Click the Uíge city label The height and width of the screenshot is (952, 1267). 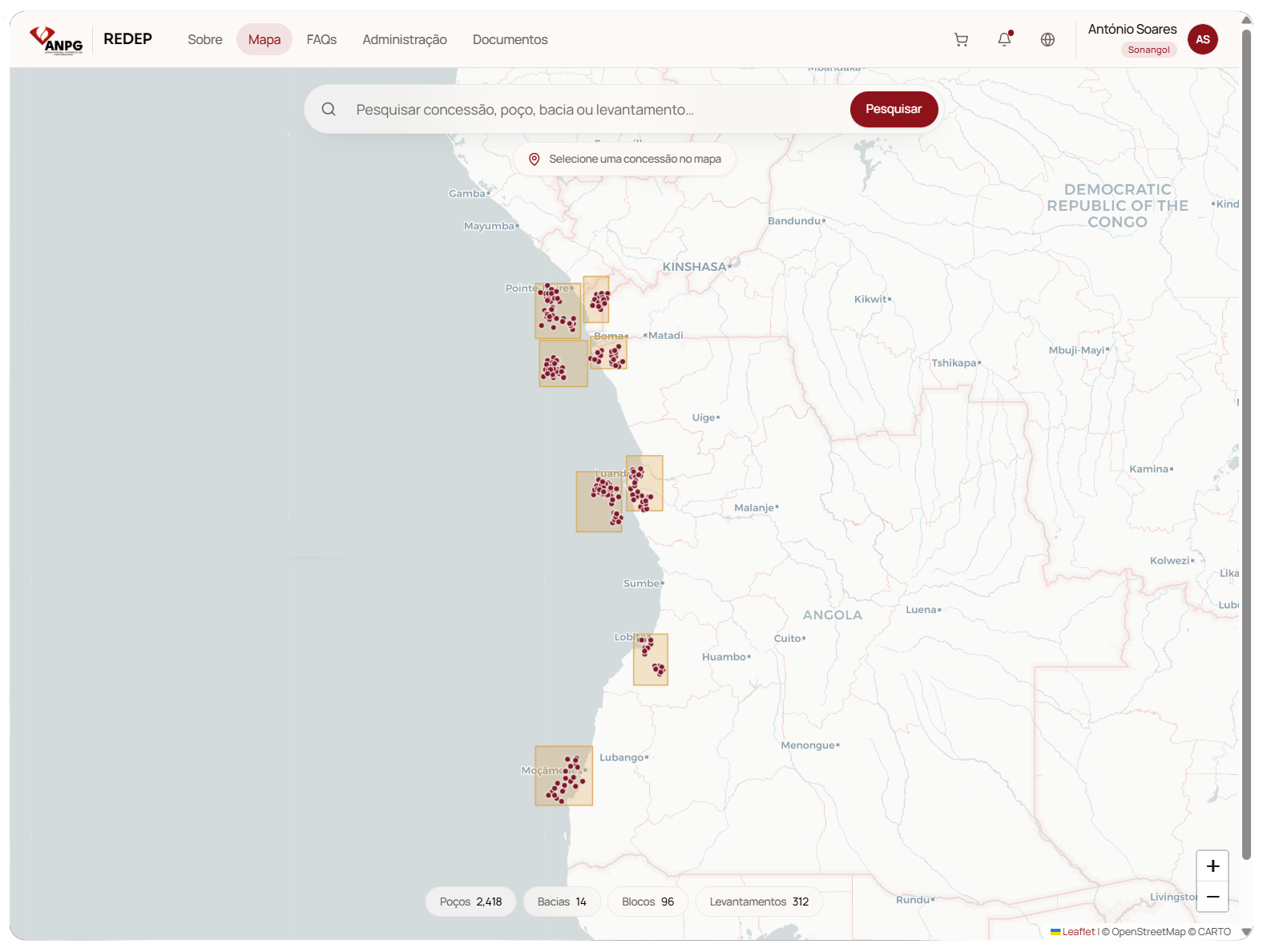(x=704, y=418)
